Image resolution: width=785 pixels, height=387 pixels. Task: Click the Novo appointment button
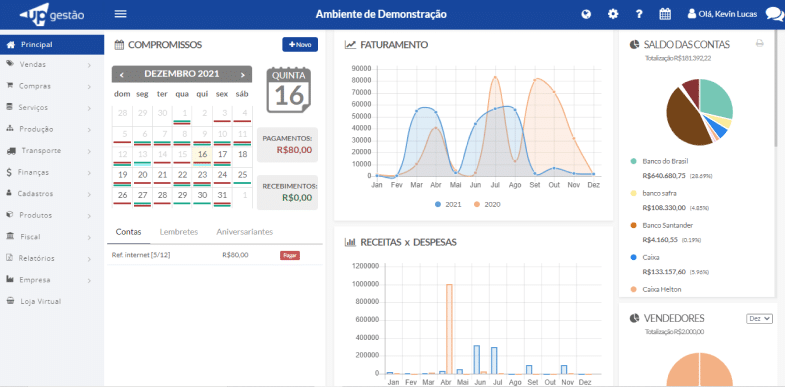(x=300, y=45)
